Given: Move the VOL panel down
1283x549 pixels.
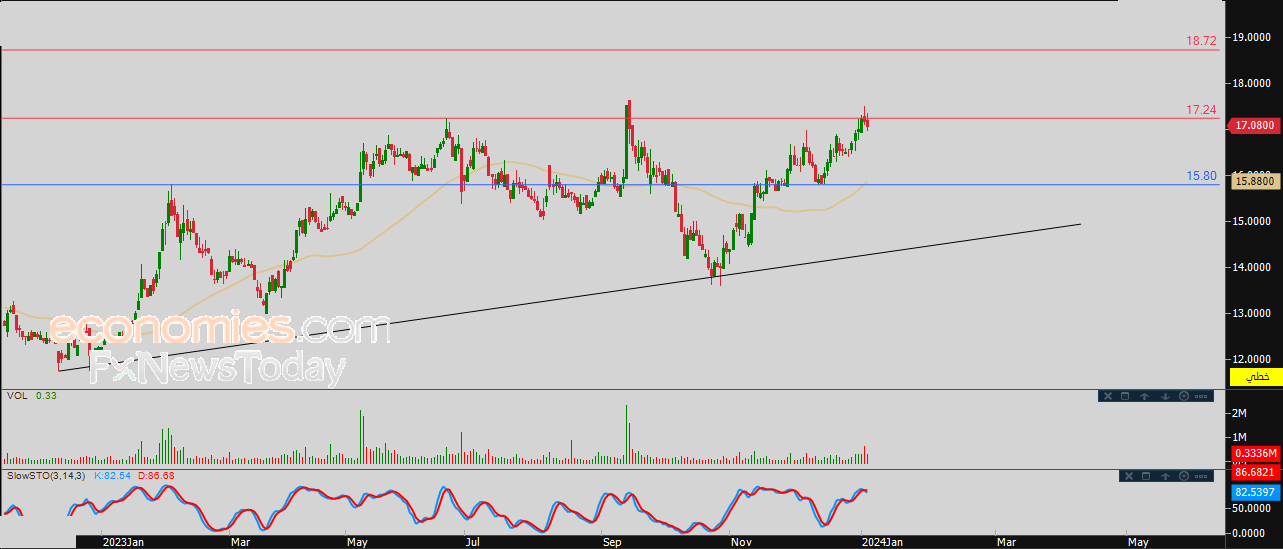Looking at the screenshot, I should [x=1165, y=396].
